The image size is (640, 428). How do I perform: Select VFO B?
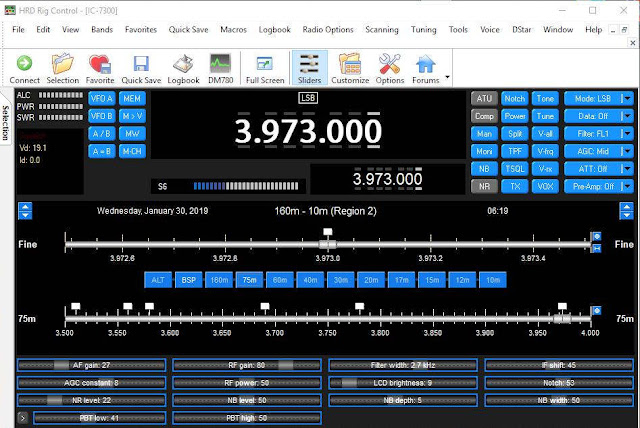[102, 116]
